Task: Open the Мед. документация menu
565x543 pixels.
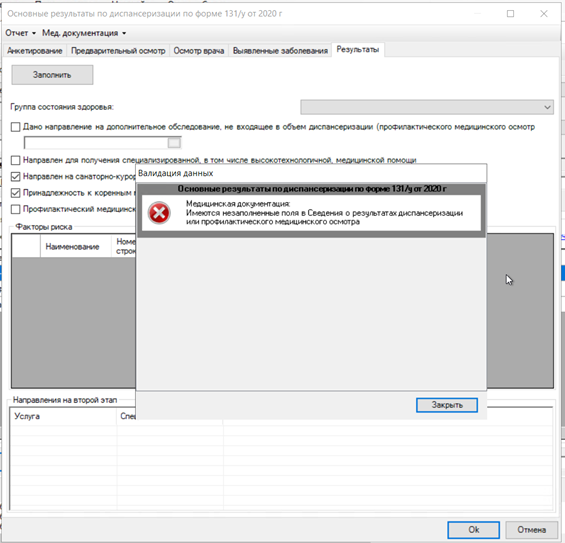Action: [84, 33]
